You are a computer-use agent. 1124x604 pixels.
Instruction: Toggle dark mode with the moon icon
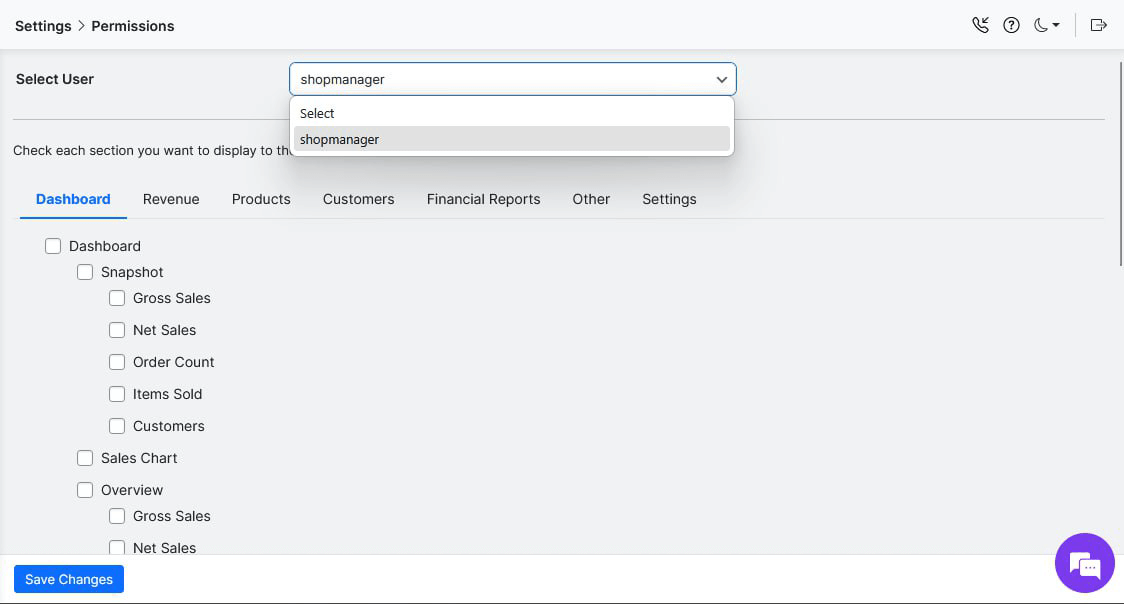tap(1041, 25)
